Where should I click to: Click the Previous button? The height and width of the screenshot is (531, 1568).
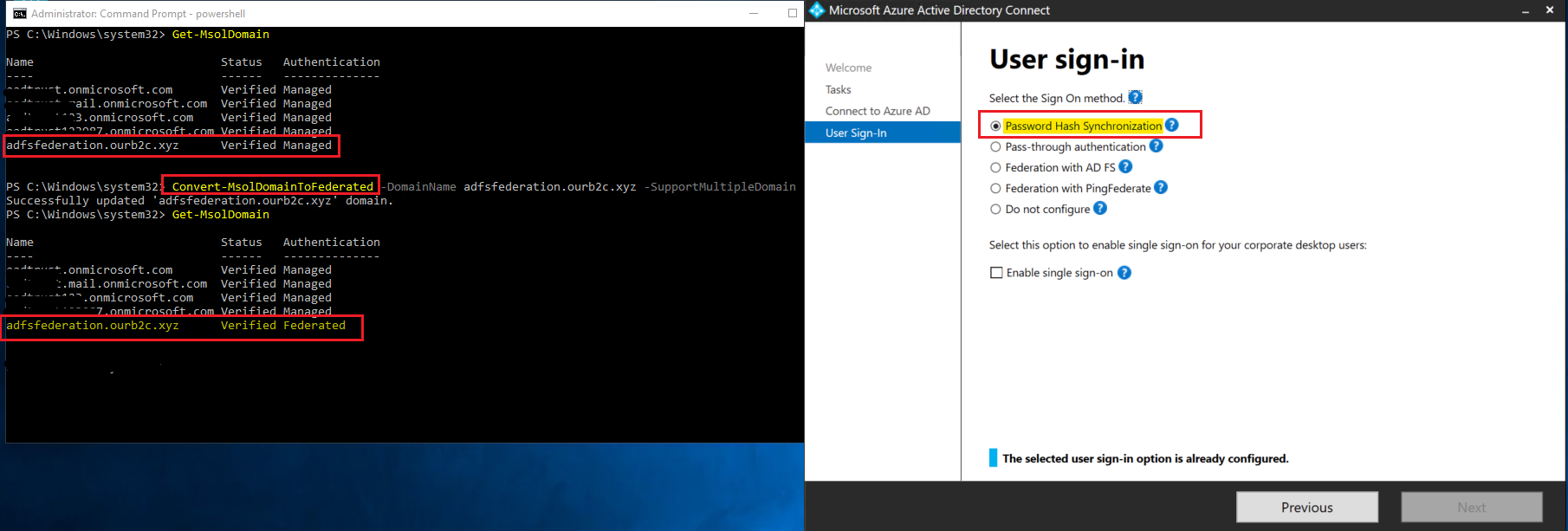tap(1306, 507)
